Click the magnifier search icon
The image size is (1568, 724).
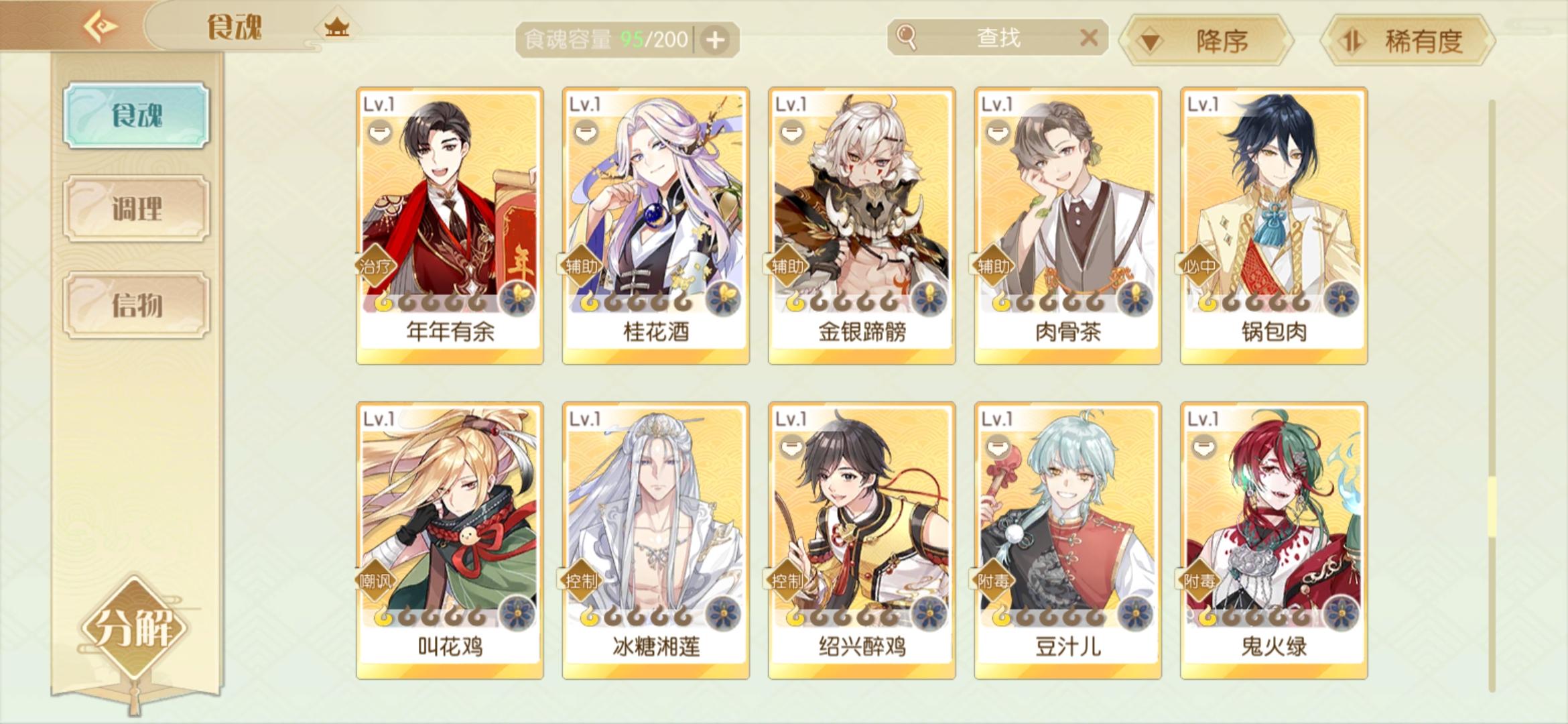pos(906,37)
